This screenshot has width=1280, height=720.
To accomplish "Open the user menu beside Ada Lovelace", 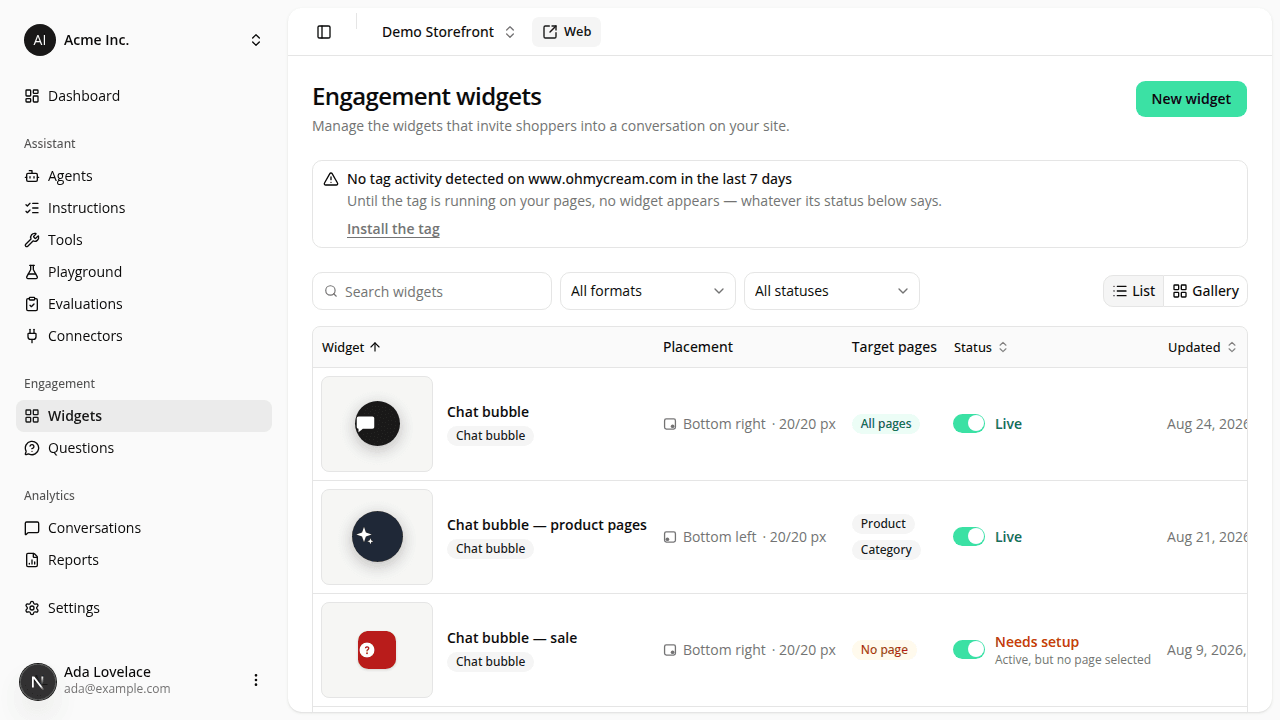I will 256,680.
